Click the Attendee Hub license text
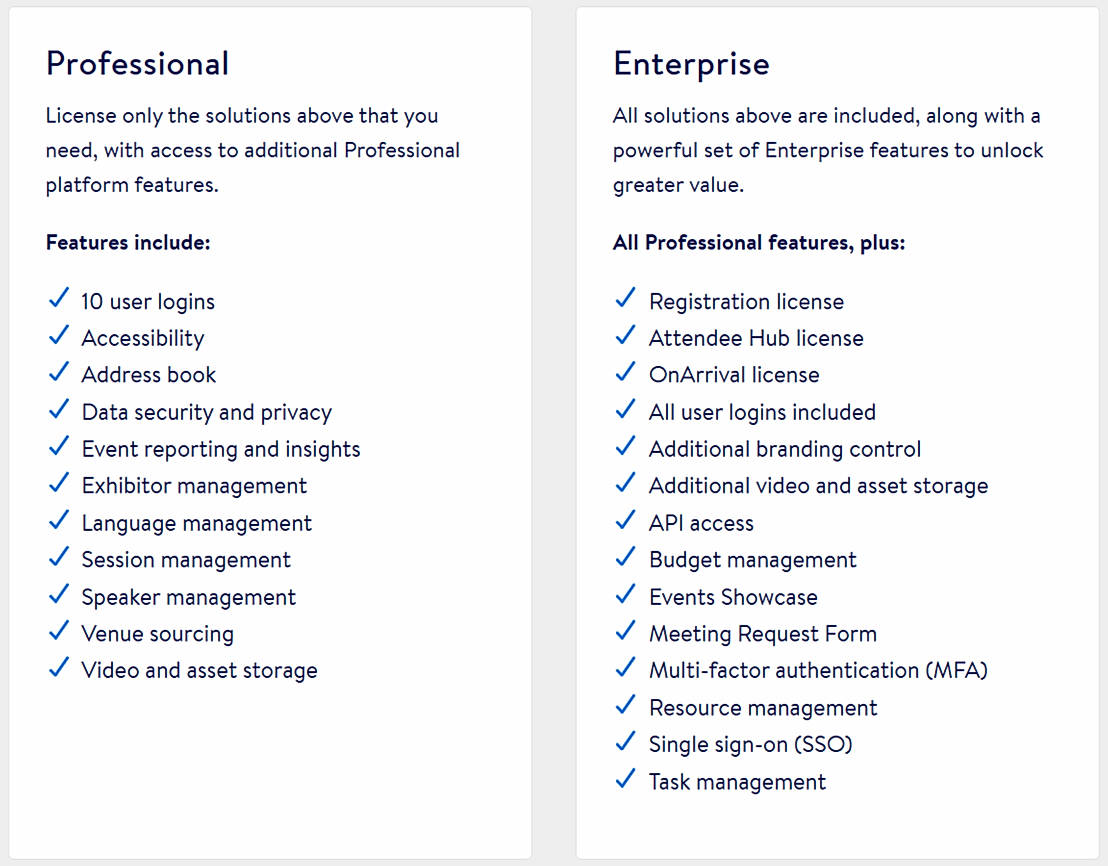 [x=756, y=338]
